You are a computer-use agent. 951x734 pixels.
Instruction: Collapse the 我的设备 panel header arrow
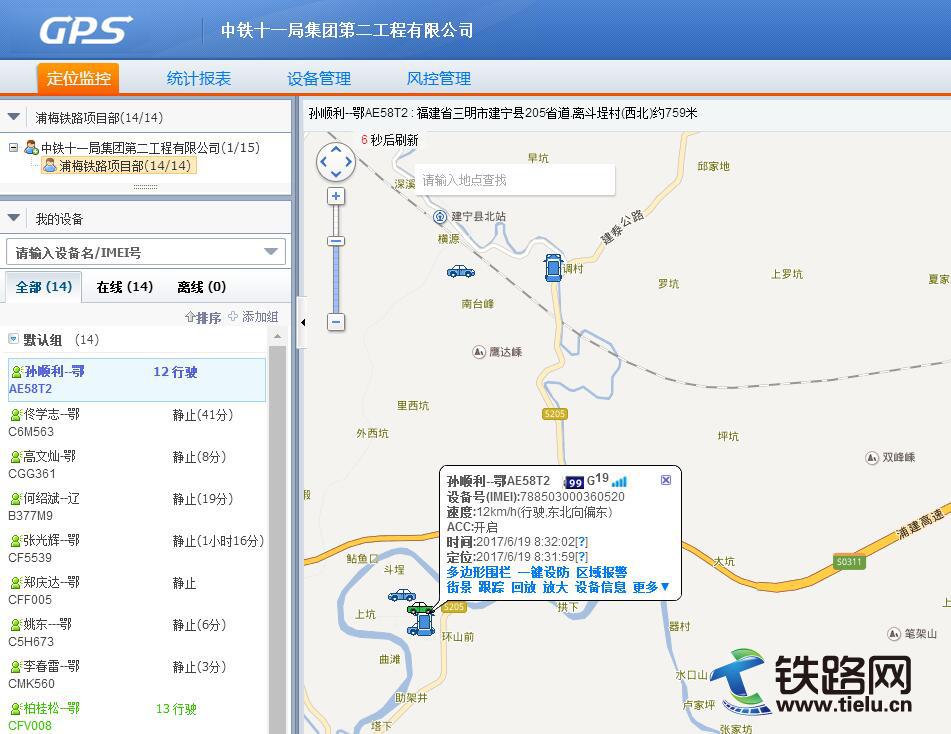pos(14,218)
